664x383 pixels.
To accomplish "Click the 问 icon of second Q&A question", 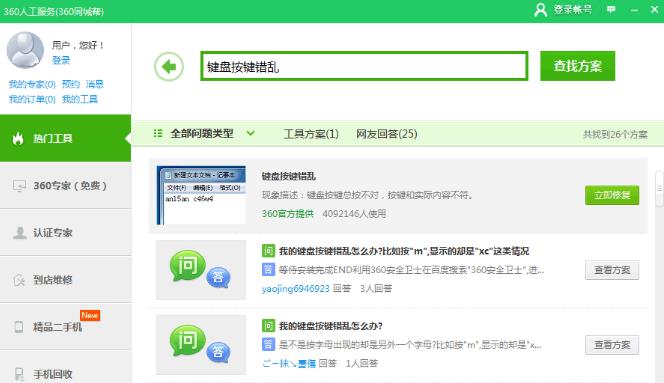I will [x=268, y=325].
